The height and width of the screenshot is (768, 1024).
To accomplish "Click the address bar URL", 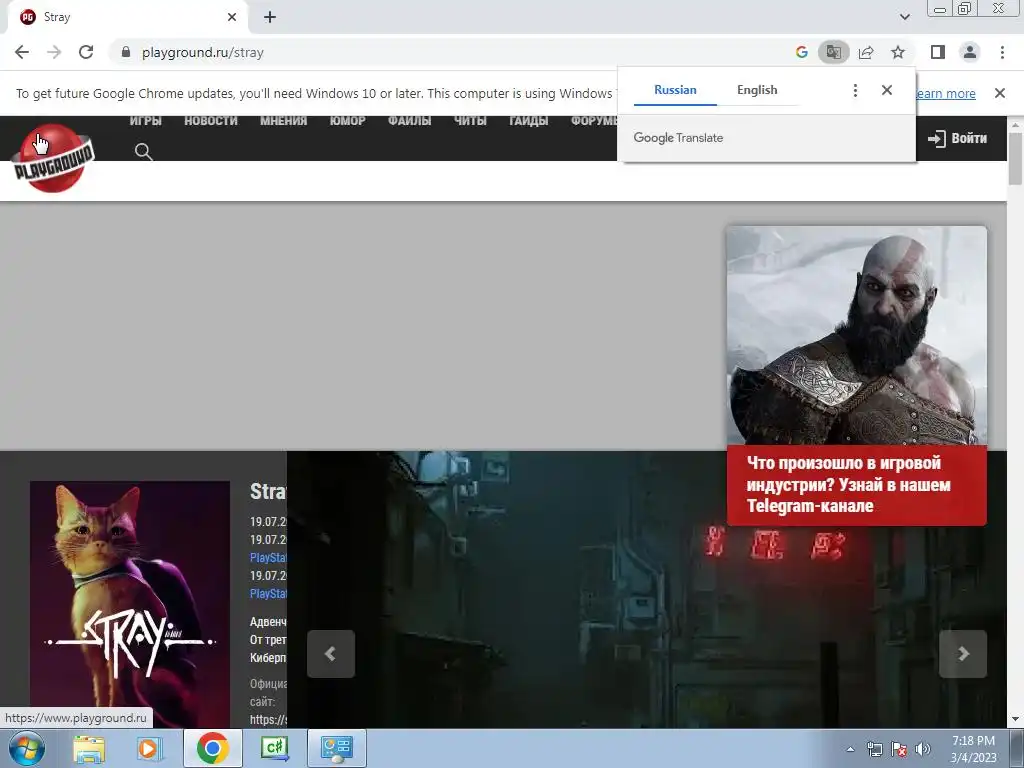I will coord(202,52).
